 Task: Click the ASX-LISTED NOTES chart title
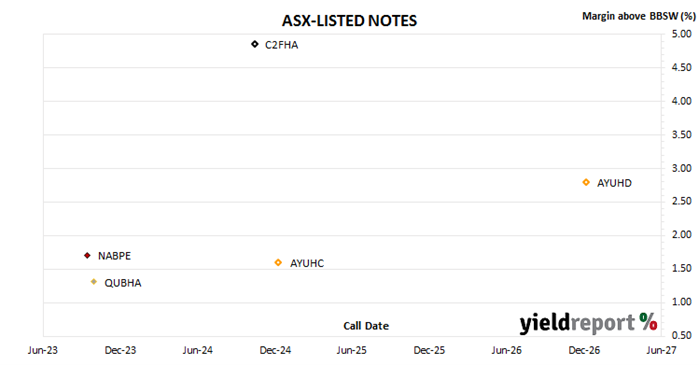[350, 21]
